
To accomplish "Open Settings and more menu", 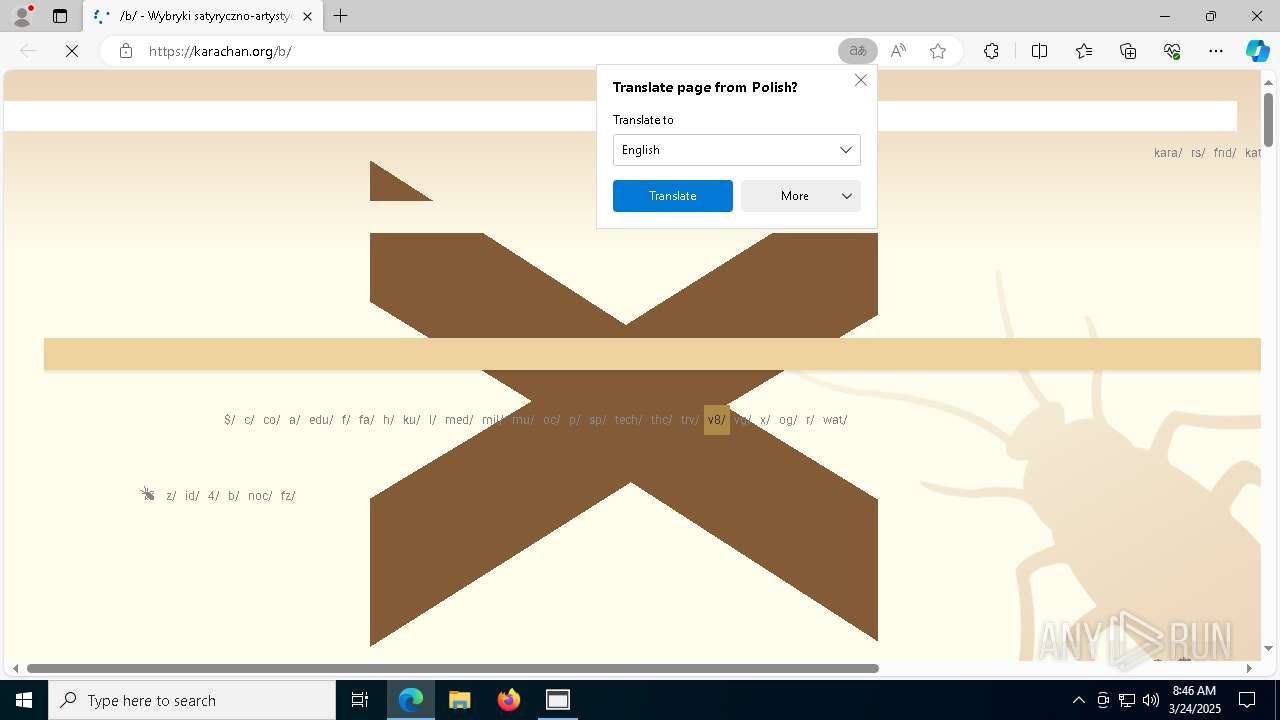I will (x=1216, y=51).
